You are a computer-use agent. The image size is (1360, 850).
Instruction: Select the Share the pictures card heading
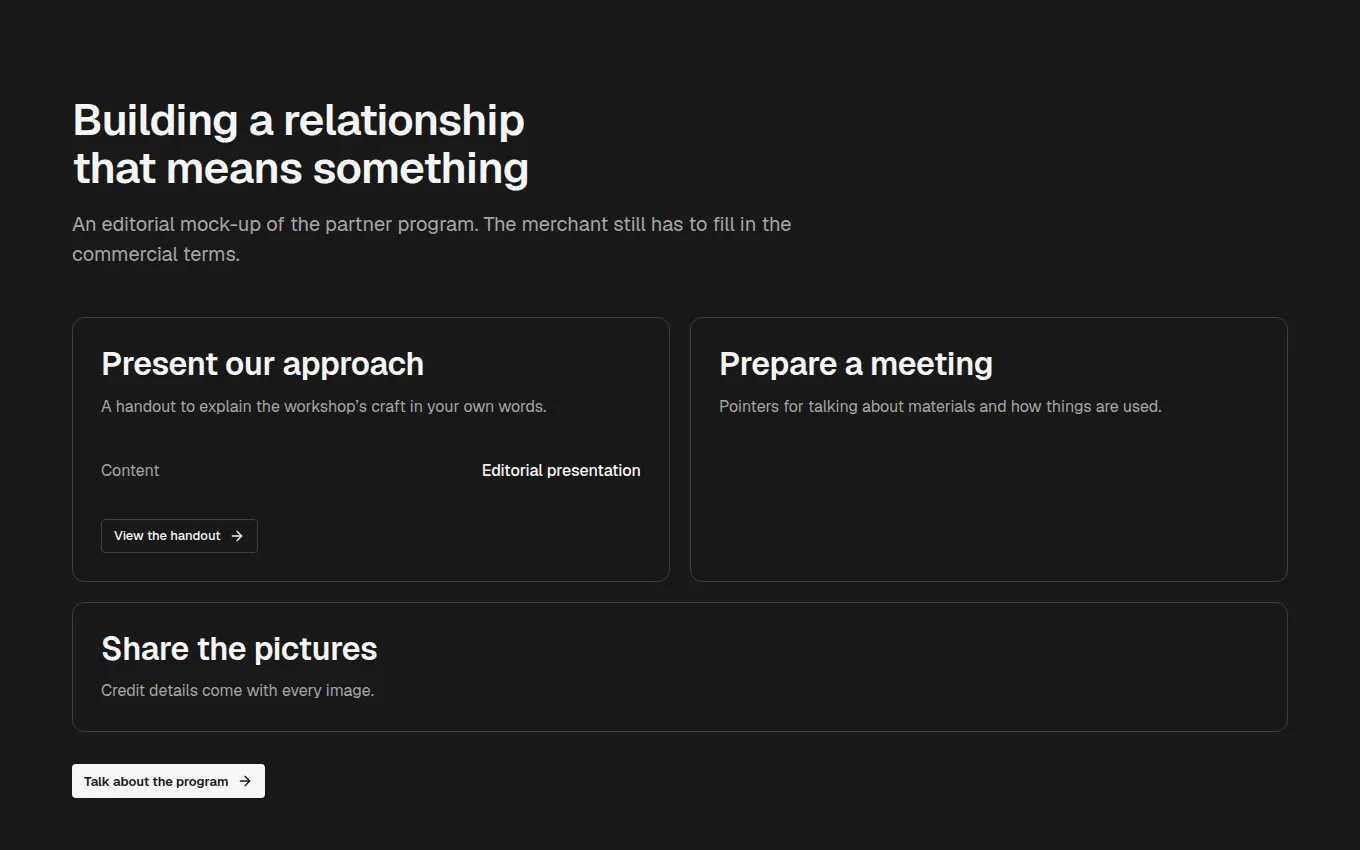239,649
